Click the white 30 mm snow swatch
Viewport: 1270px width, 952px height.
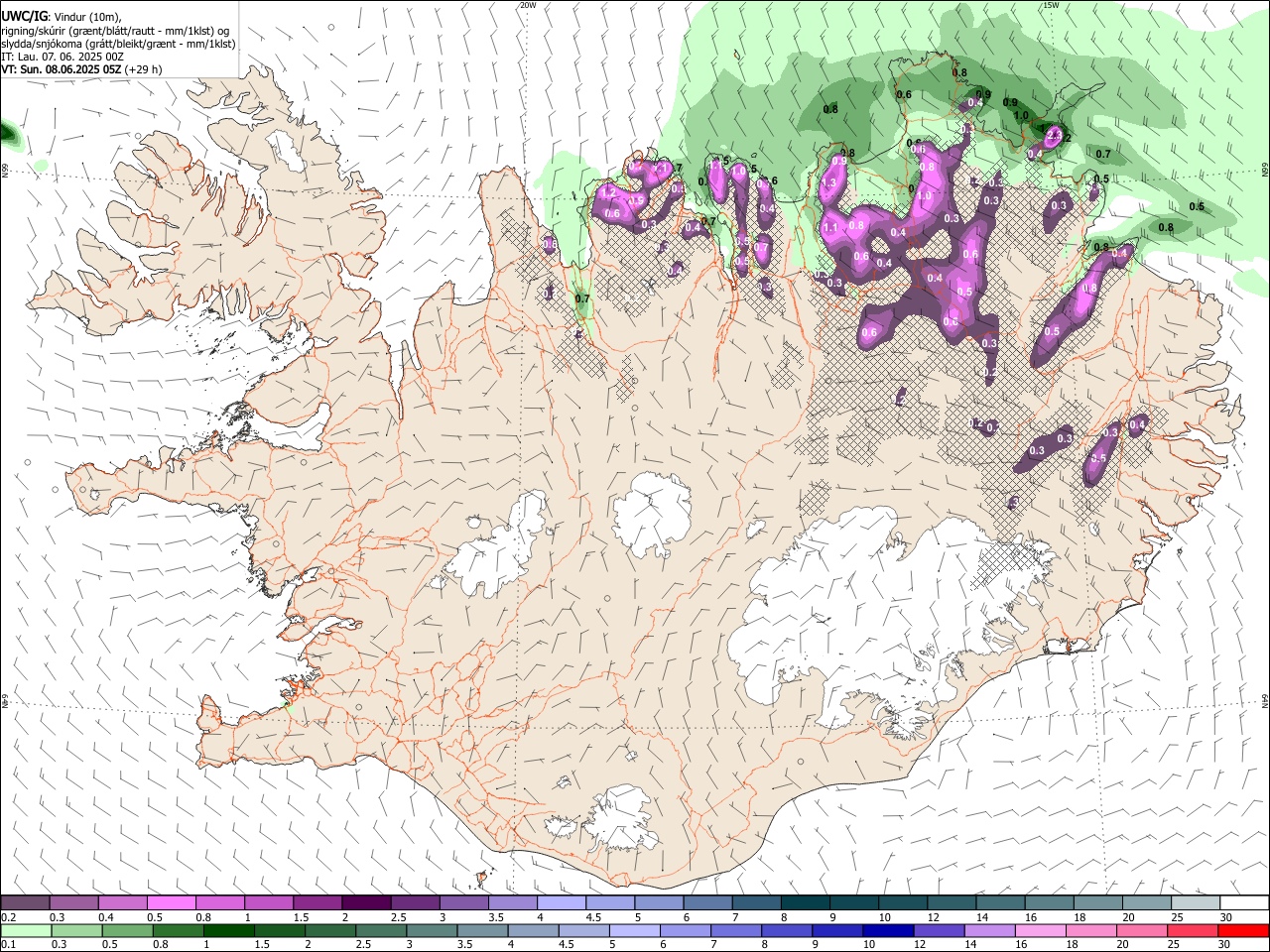(x=1244, y=903)
